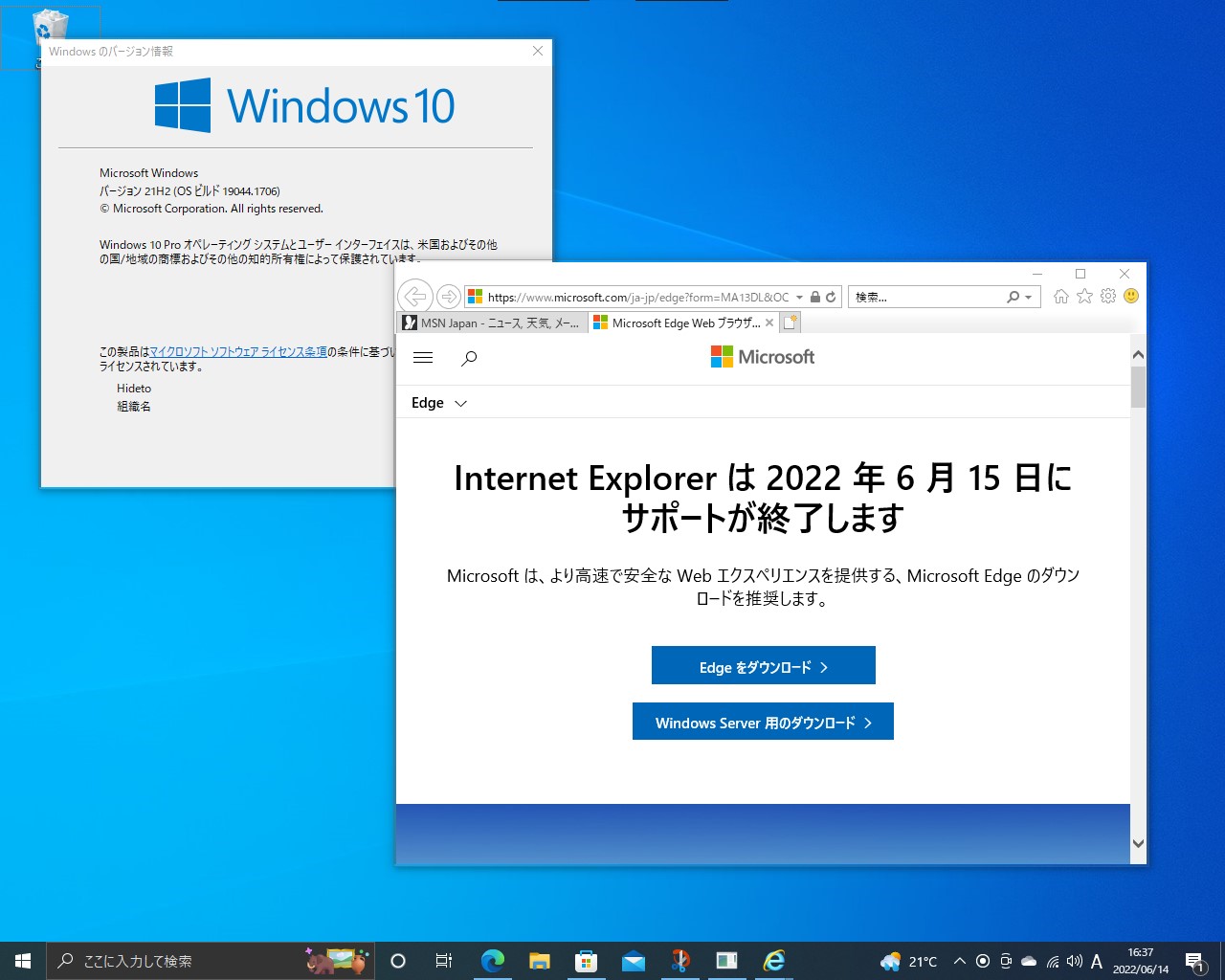The width and height of the screenshot is (1225, 980).
Task: Open Action Center with notification badge
Action: (1194, 962)
